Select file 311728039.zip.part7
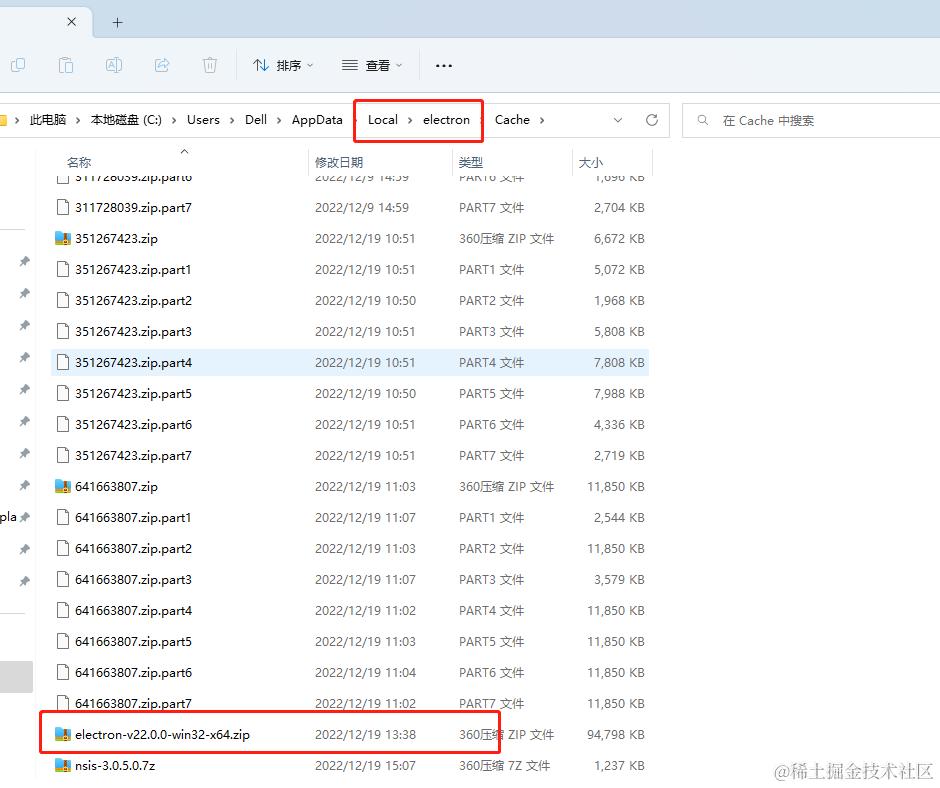Viewport: 940px width, 788px height. (350, 207)
